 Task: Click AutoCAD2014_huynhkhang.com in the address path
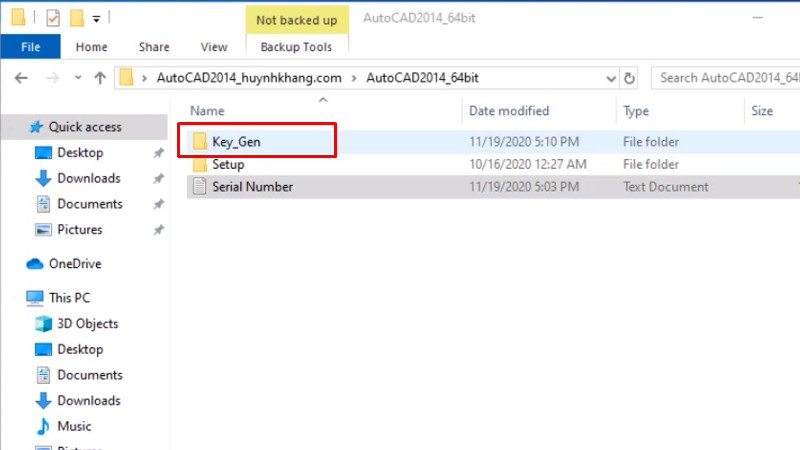click(x=249, y=78)
